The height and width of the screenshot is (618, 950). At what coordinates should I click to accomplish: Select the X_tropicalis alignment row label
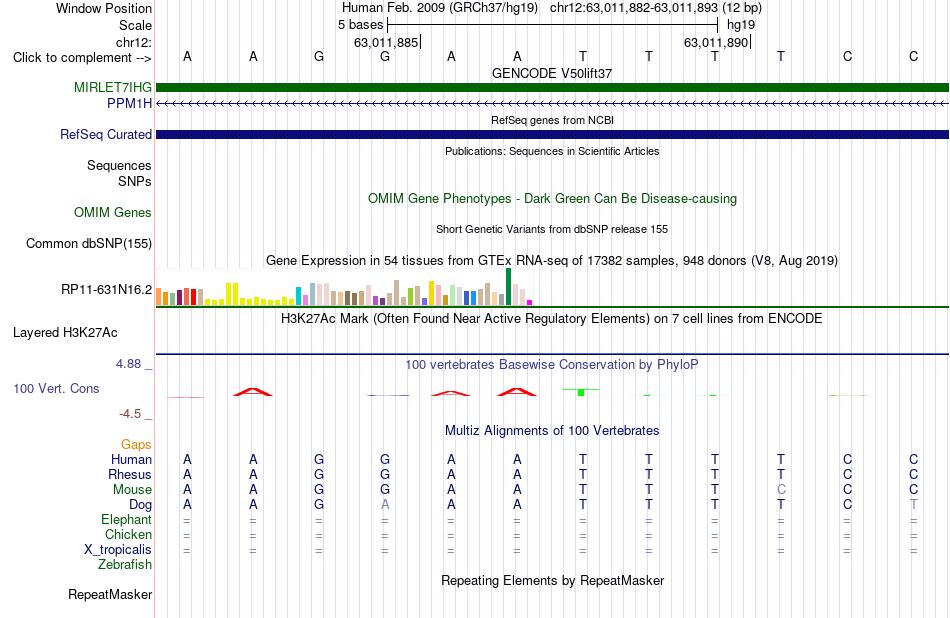click(118, 550)
